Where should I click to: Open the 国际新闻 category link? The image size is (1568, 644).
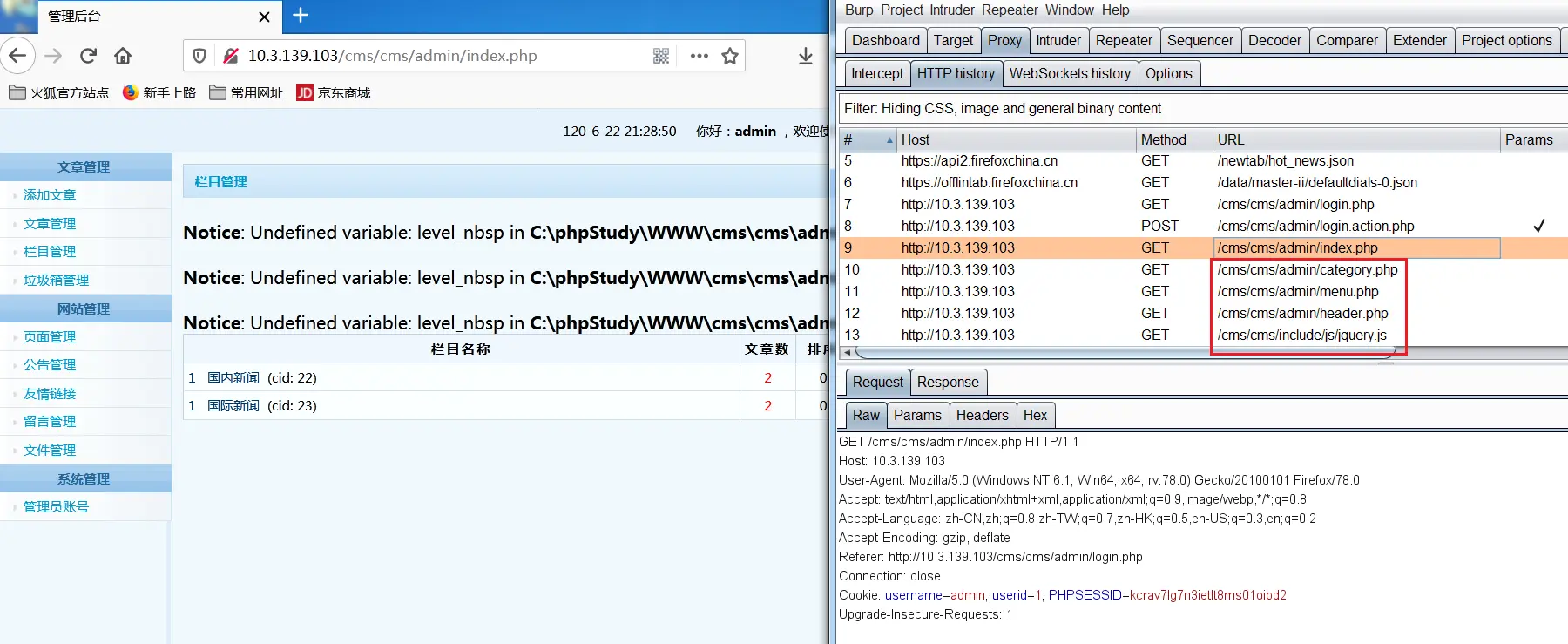pyautogui.click(x=233, y=406)
